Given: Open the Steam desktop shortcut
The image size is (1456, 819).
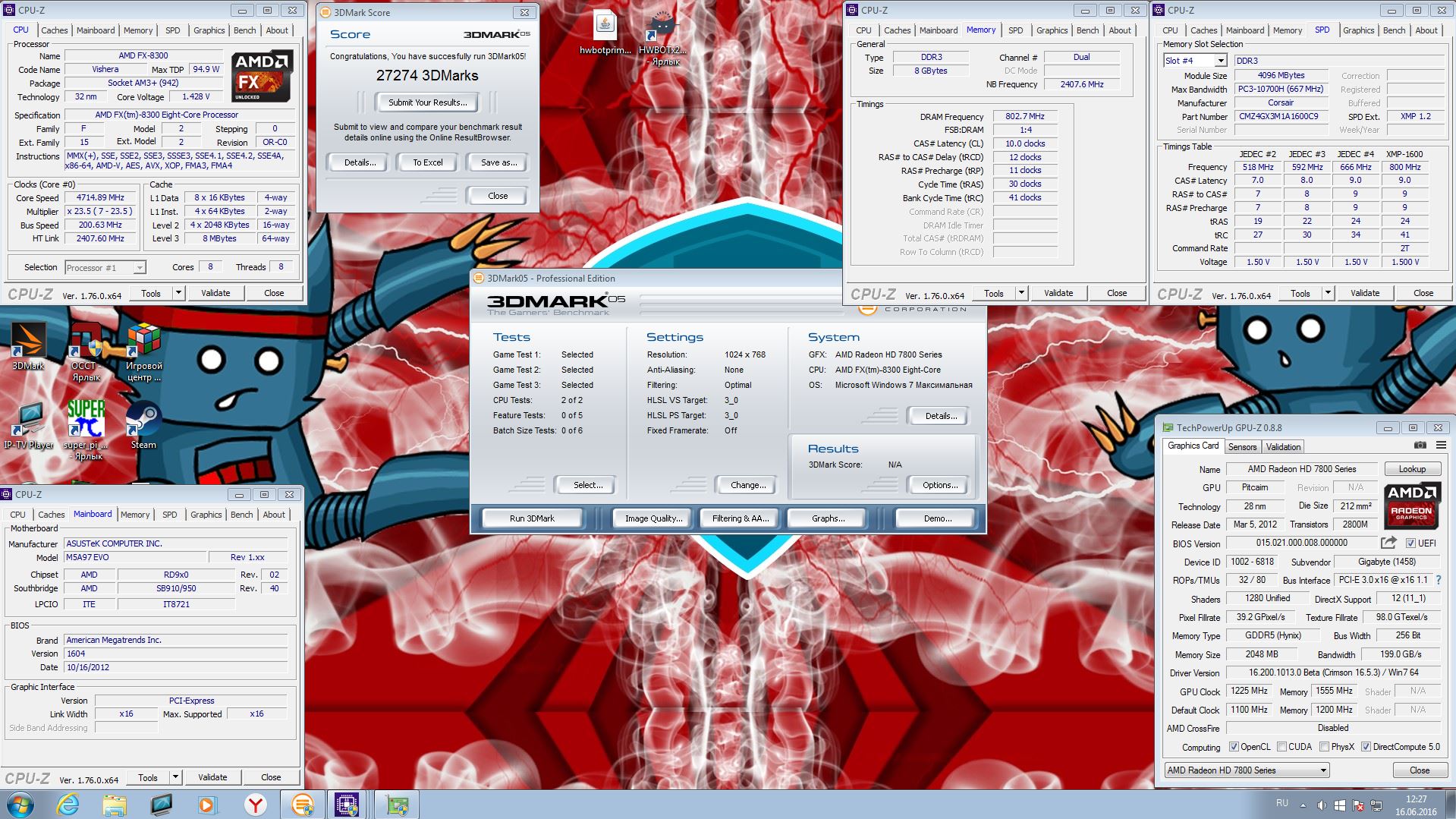Looking at the screenshot, I should (143, 425).
